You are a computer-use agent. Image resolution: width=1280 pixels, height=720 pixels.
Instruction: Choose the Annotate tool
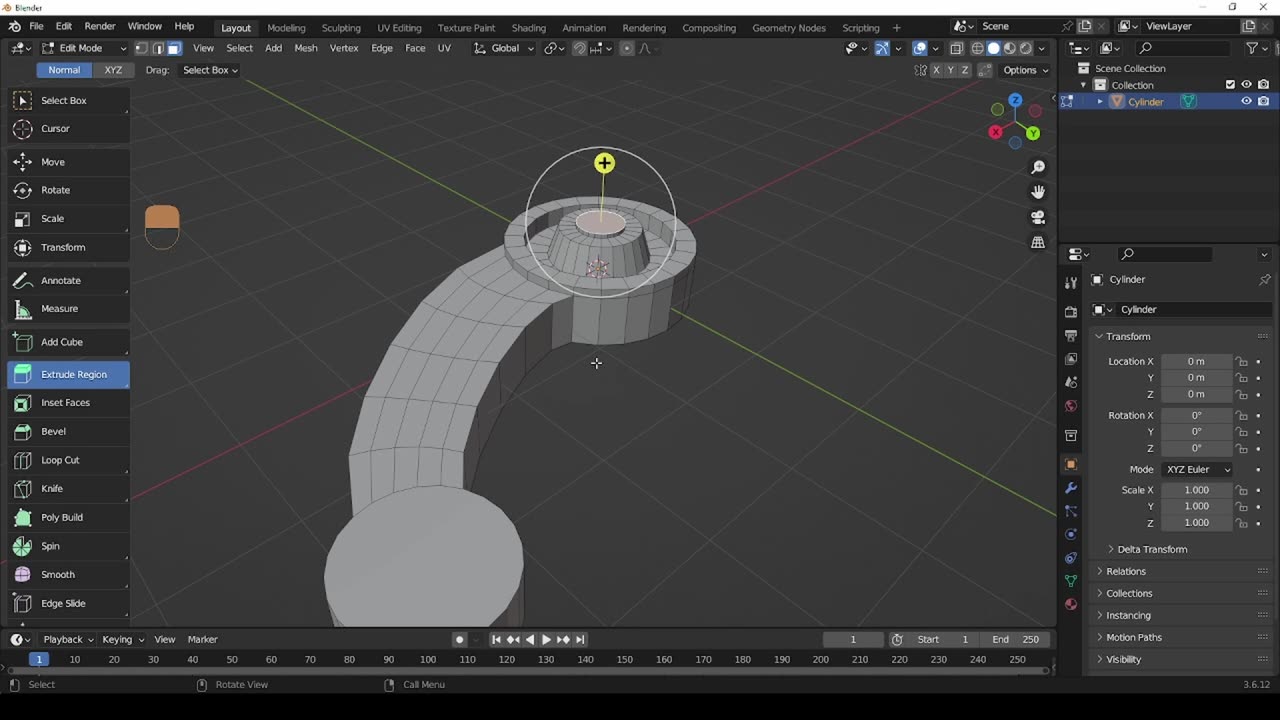pos(68,280)
